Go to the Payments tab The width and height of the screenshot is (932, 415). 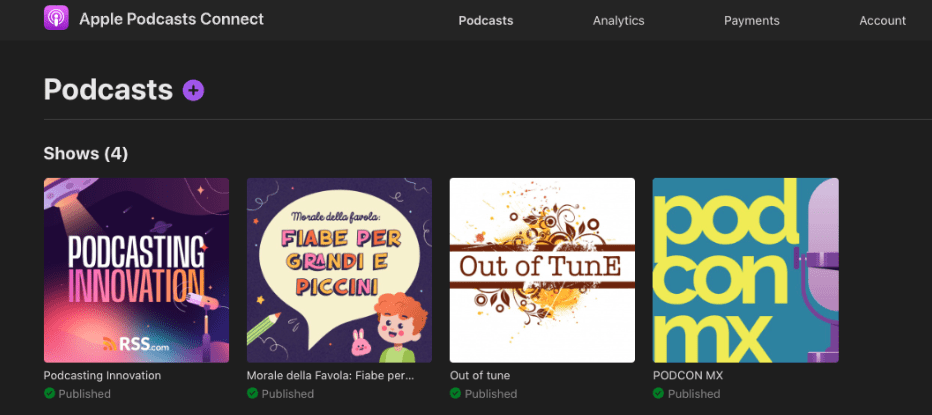click(751, 21)
